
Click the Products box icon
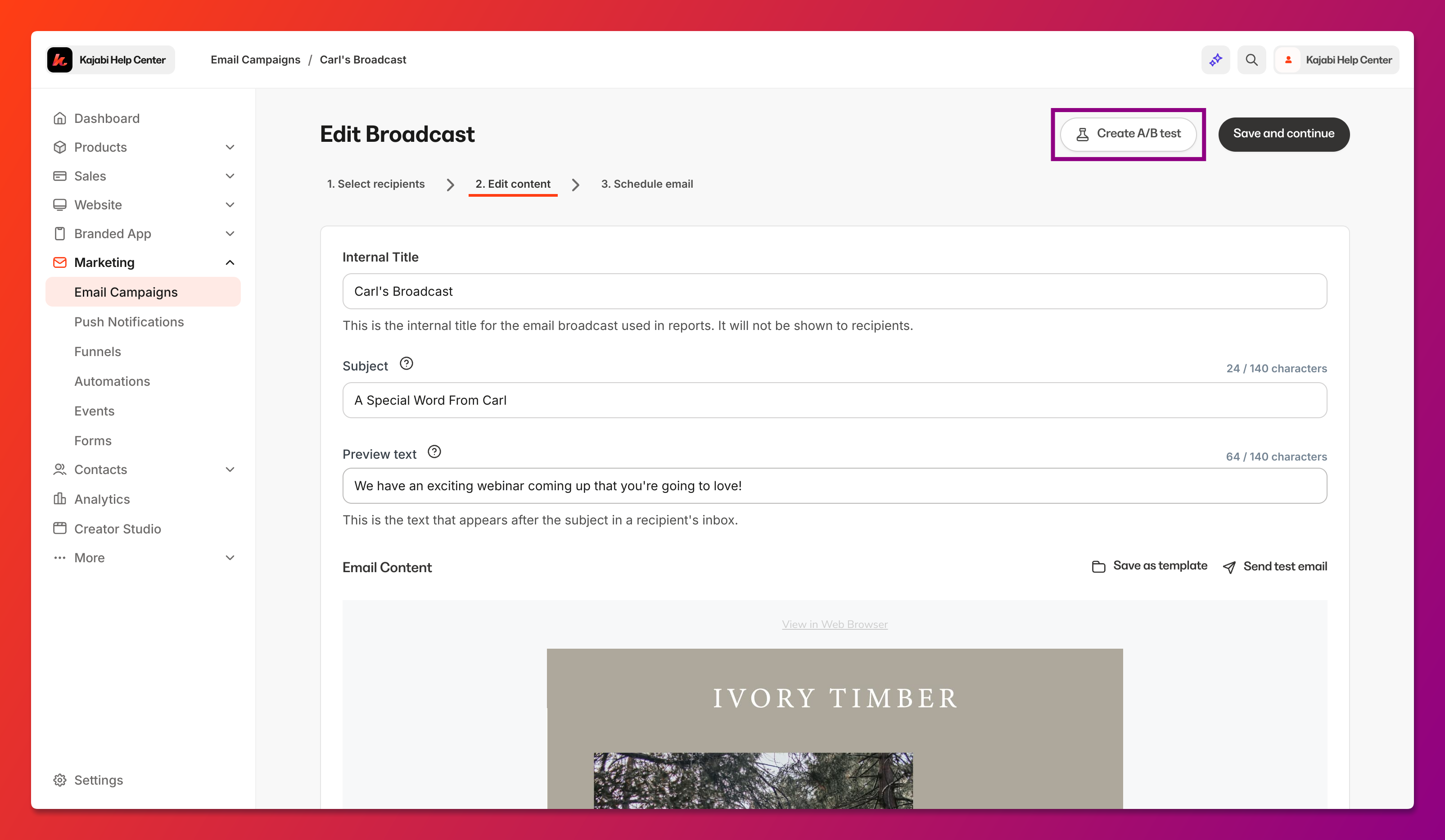point(59,147)
